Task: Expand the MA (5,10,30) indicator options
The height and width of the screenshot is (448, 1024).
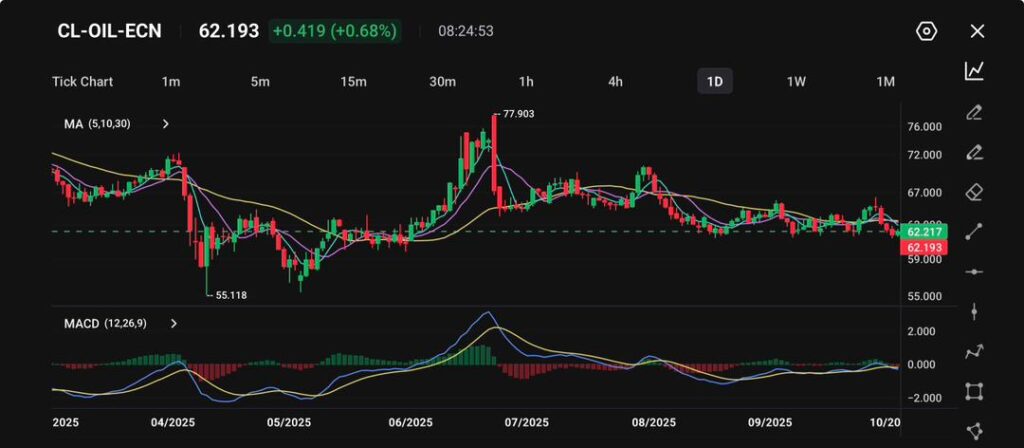Action: tap(166, 124)
